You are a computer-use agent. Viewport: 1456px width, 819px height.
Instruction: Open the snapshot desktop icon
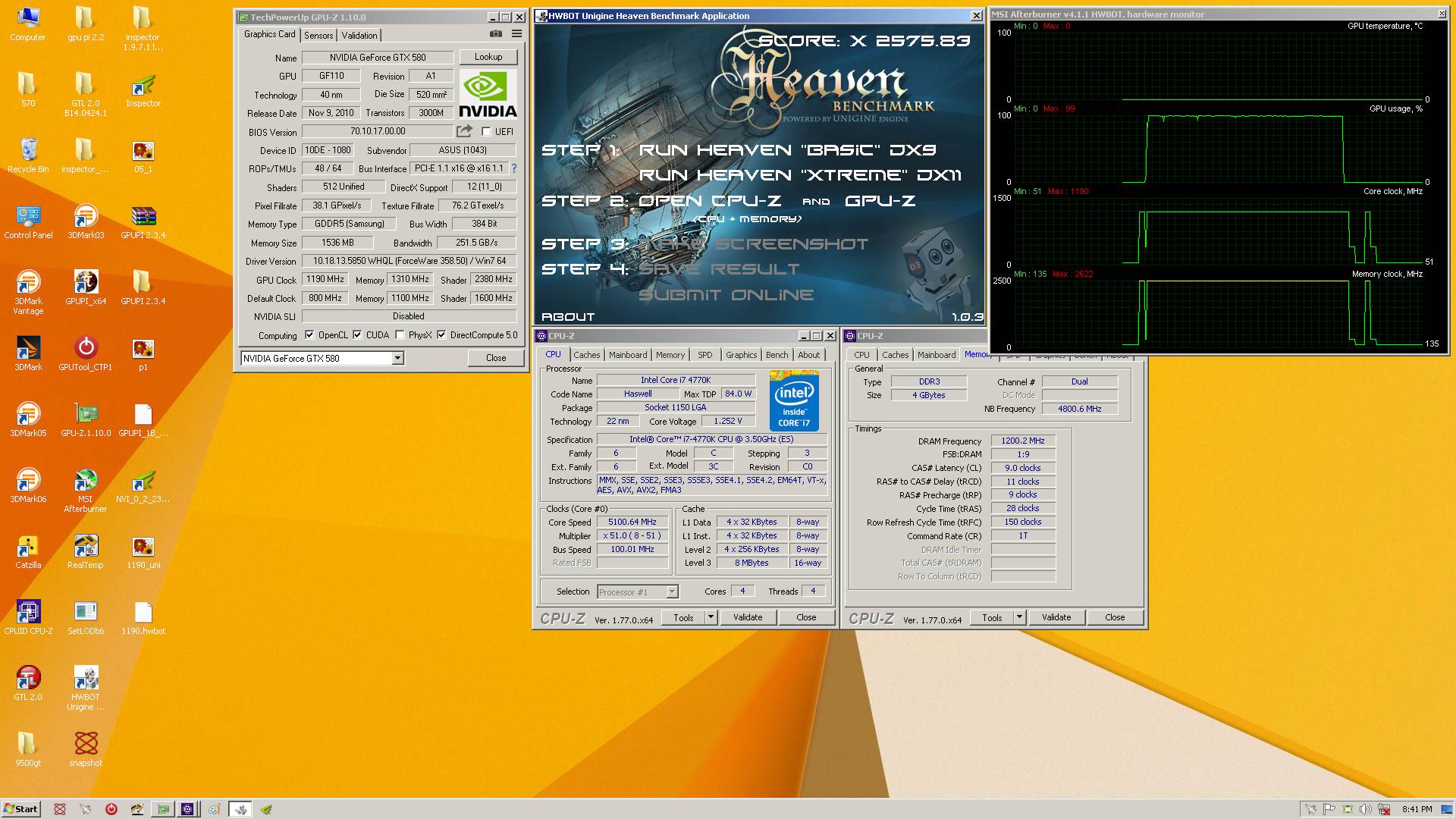click(x=86, y=749)
